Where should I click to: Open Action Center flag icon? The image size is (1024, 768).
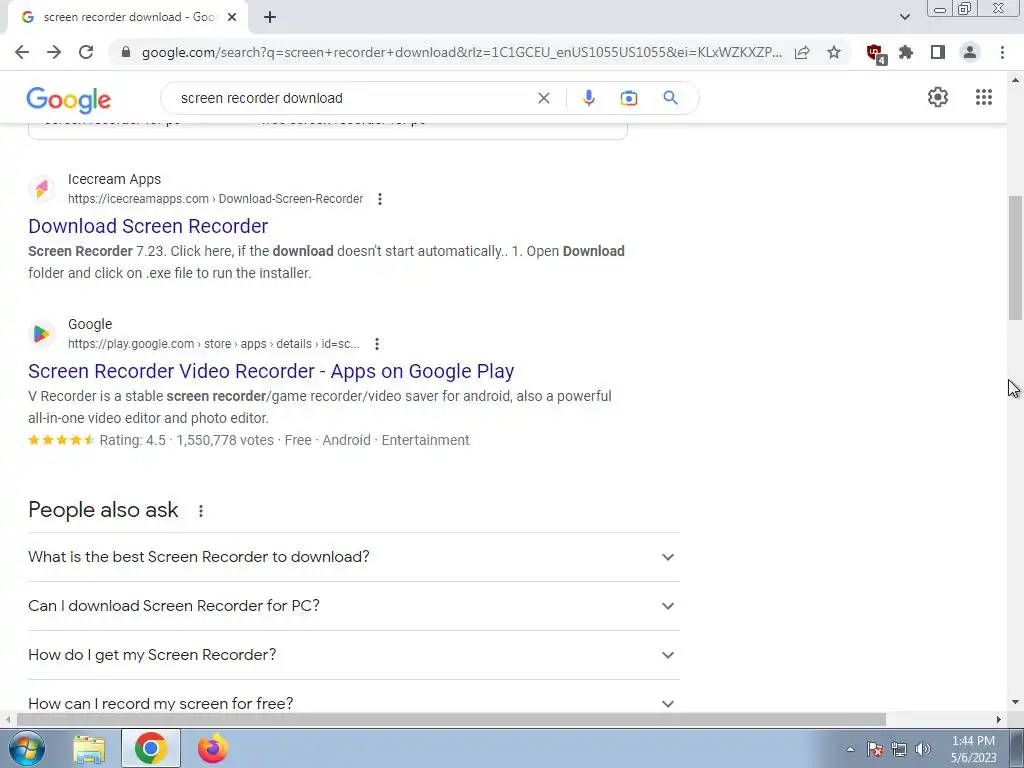[x=875, y=749]
